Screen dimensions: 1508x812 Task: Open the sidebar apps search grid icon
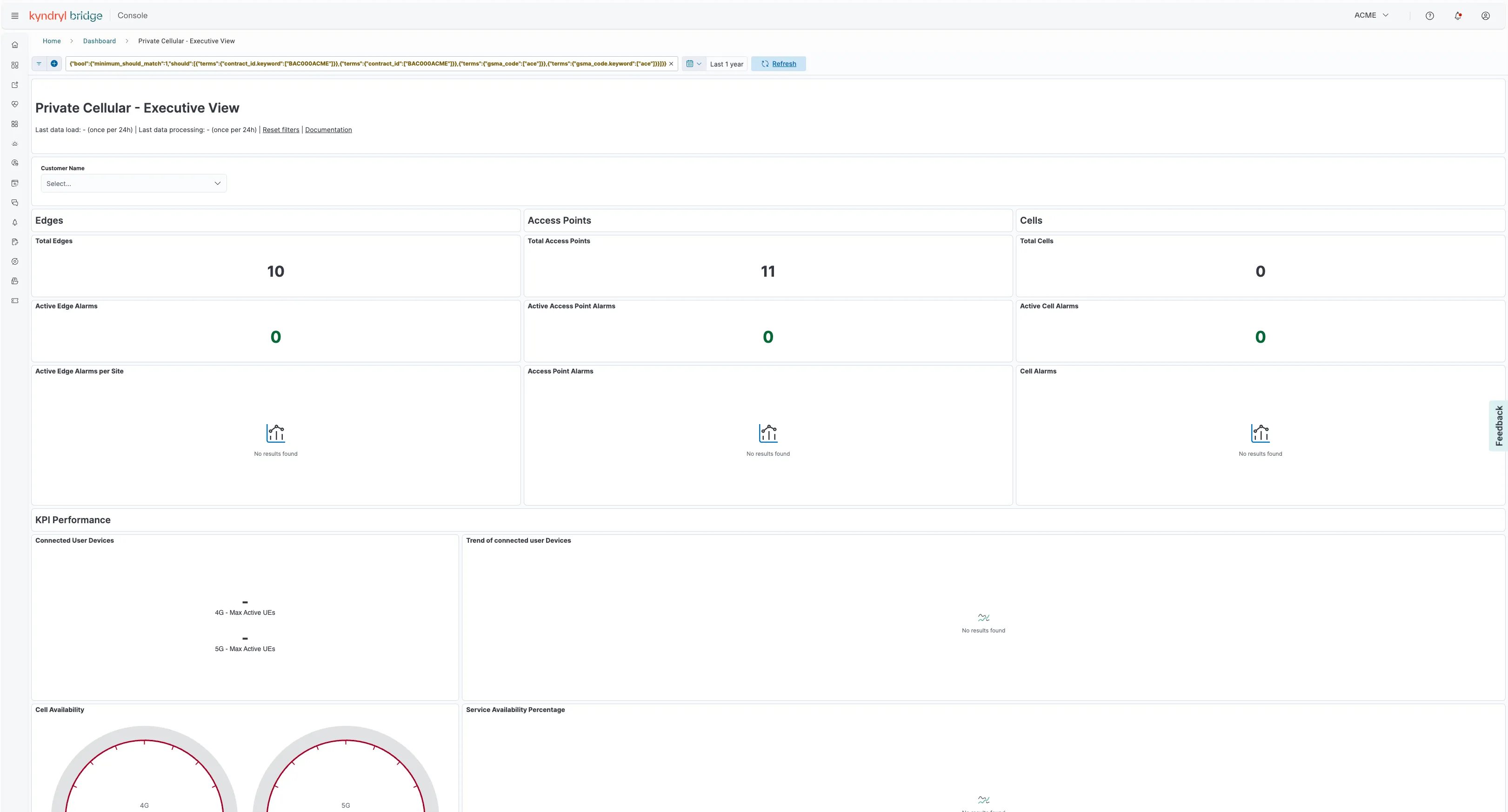pos(14,124)
